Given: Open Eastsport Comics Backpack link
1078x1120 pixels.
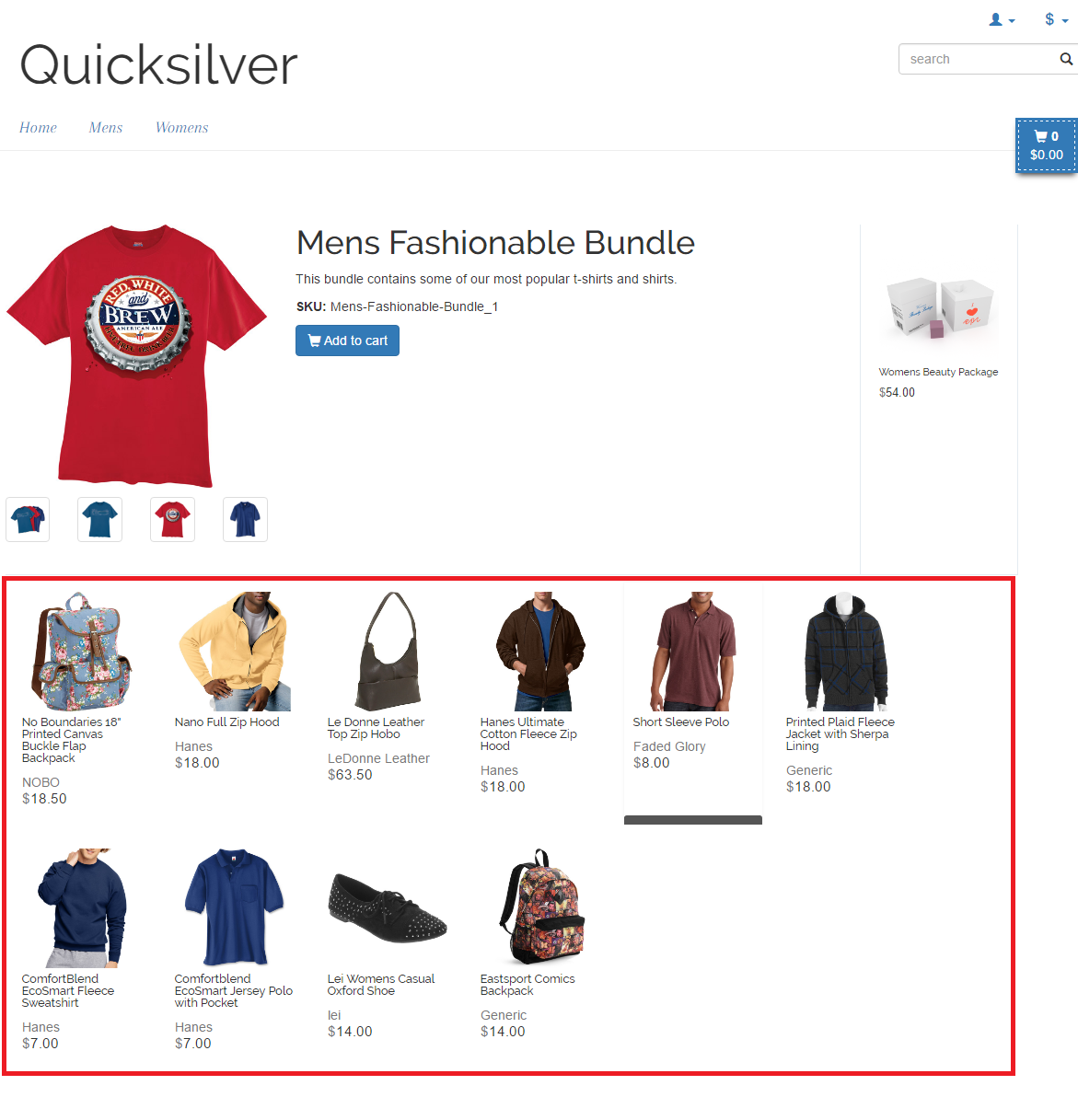Looking at the screenshot, I should [527, 985].
